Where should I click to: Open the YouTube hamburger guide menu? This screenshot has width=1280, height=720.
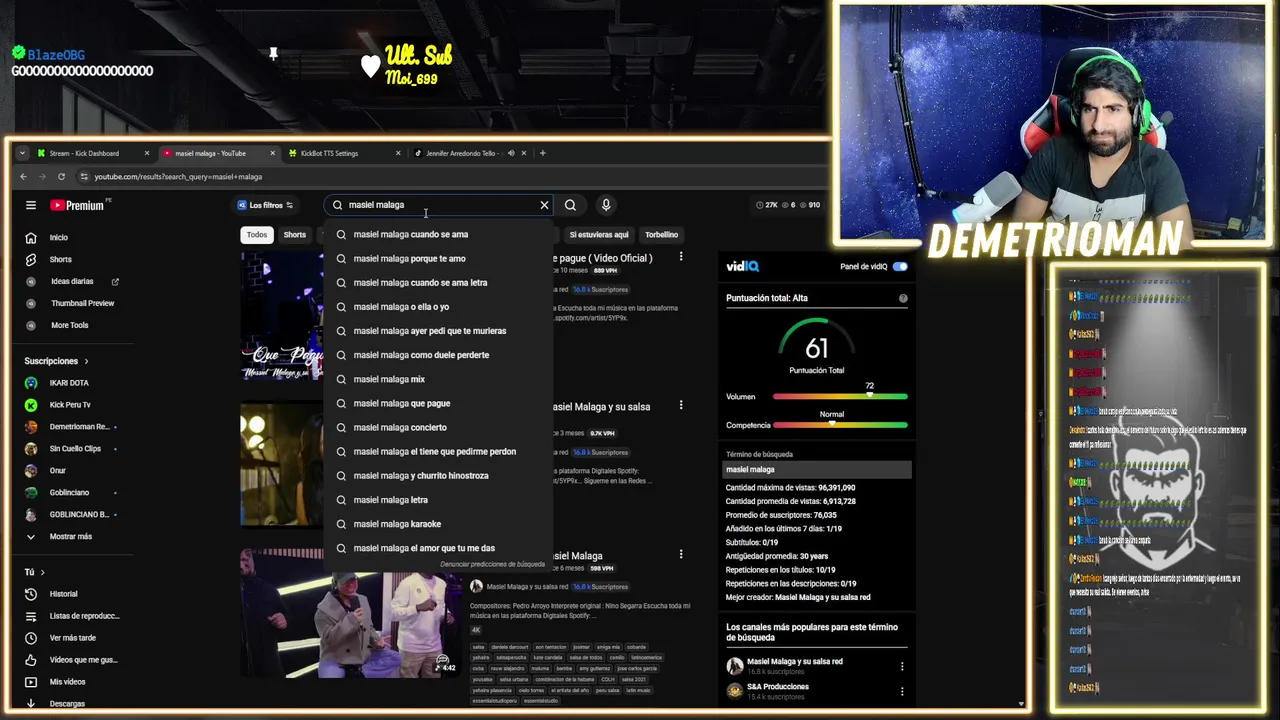pyautogui.click(x=31, y=205)
